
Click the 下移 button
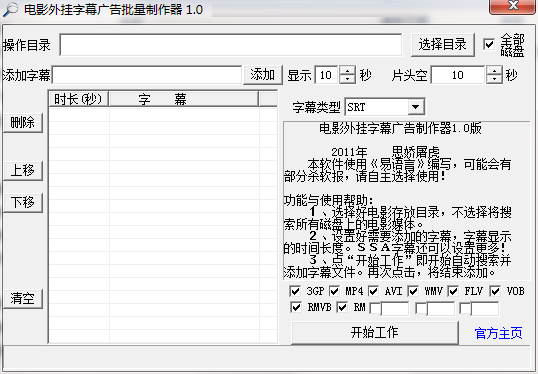23,202
